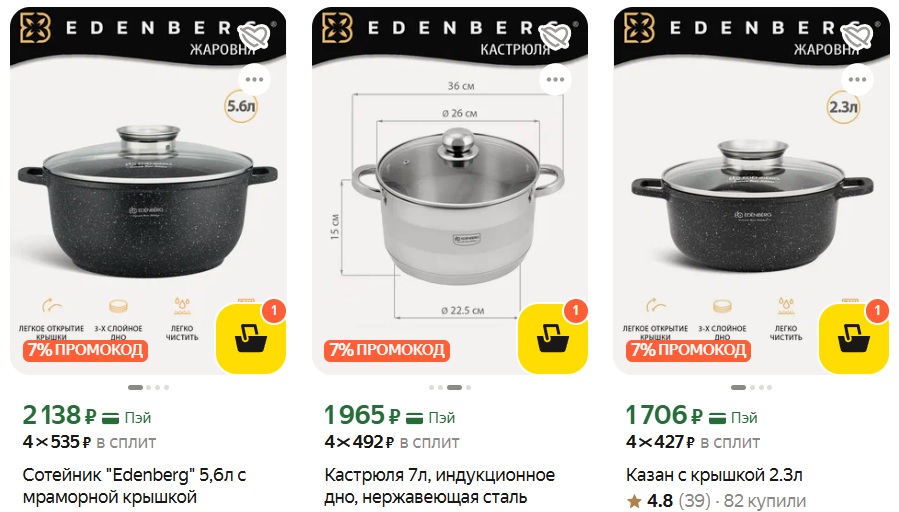
Task: Add Edenberg 5,6л sauté pan to favorites
Action: 253,37
